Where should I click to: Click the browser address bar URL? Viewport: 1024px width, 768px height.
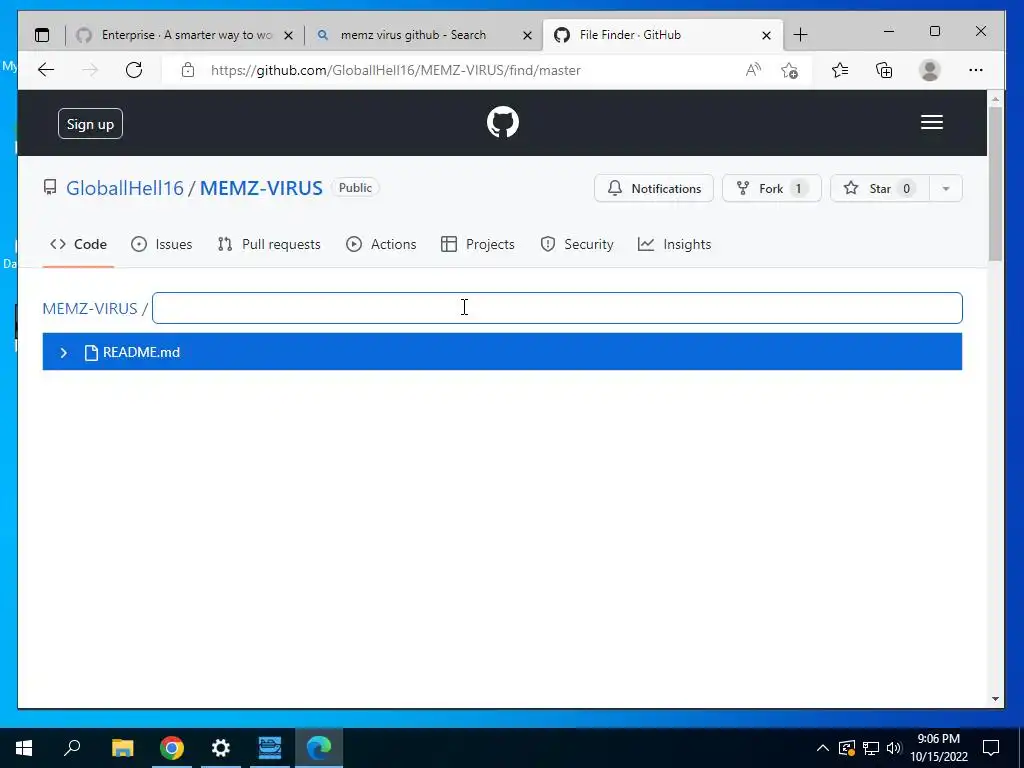coord(396,70)
